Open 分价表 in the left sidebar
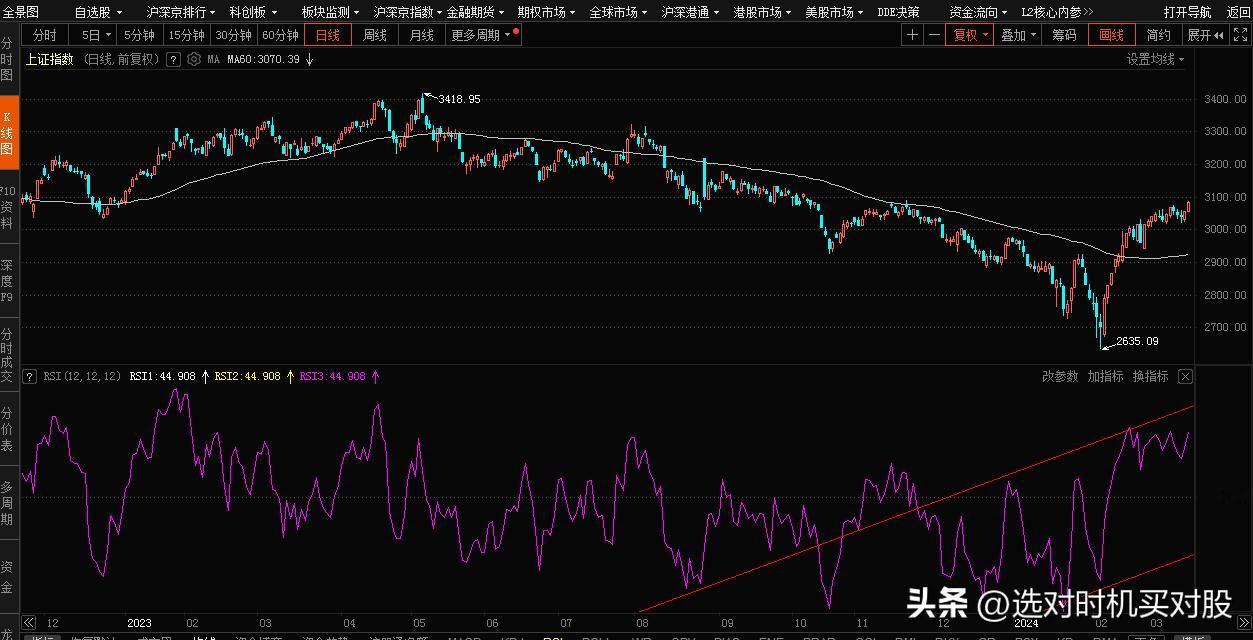The image size is (1253, 640). [x=7, y=428]
